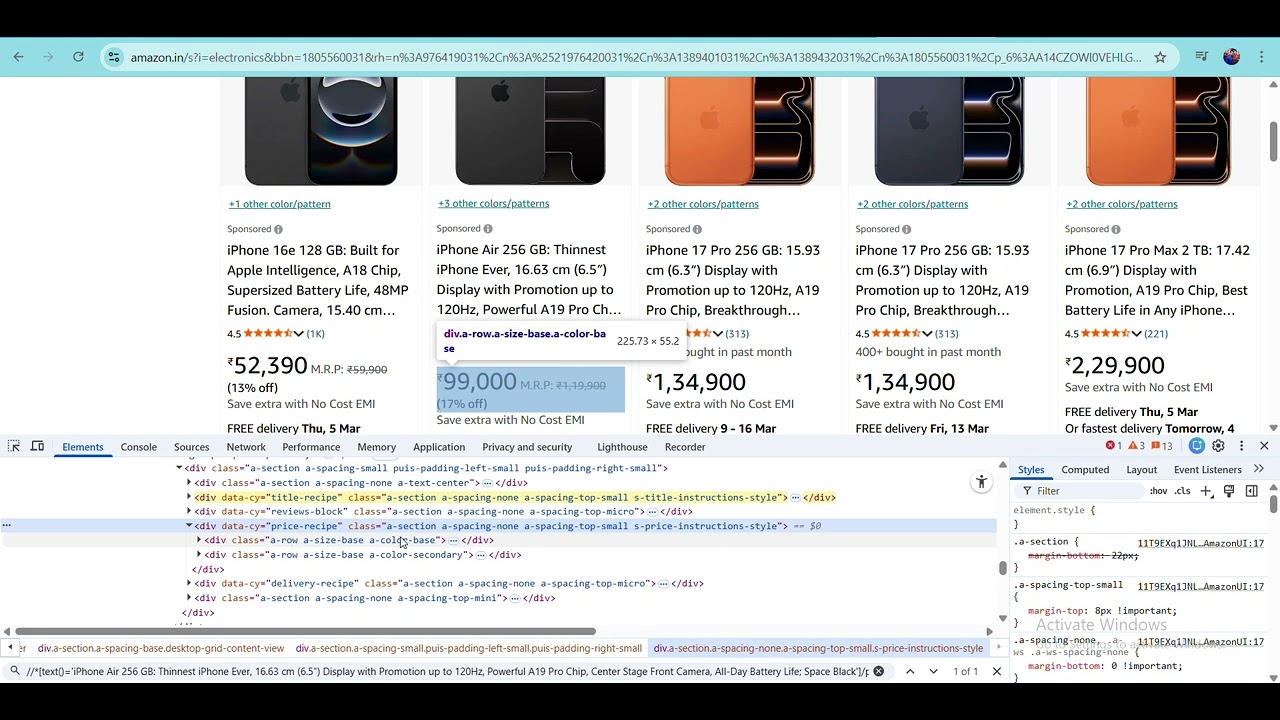The width and height of the screenshot is (1280, 720).
Task: Add a new style rule with plus icon
Action: click(x=1206, y=491)
